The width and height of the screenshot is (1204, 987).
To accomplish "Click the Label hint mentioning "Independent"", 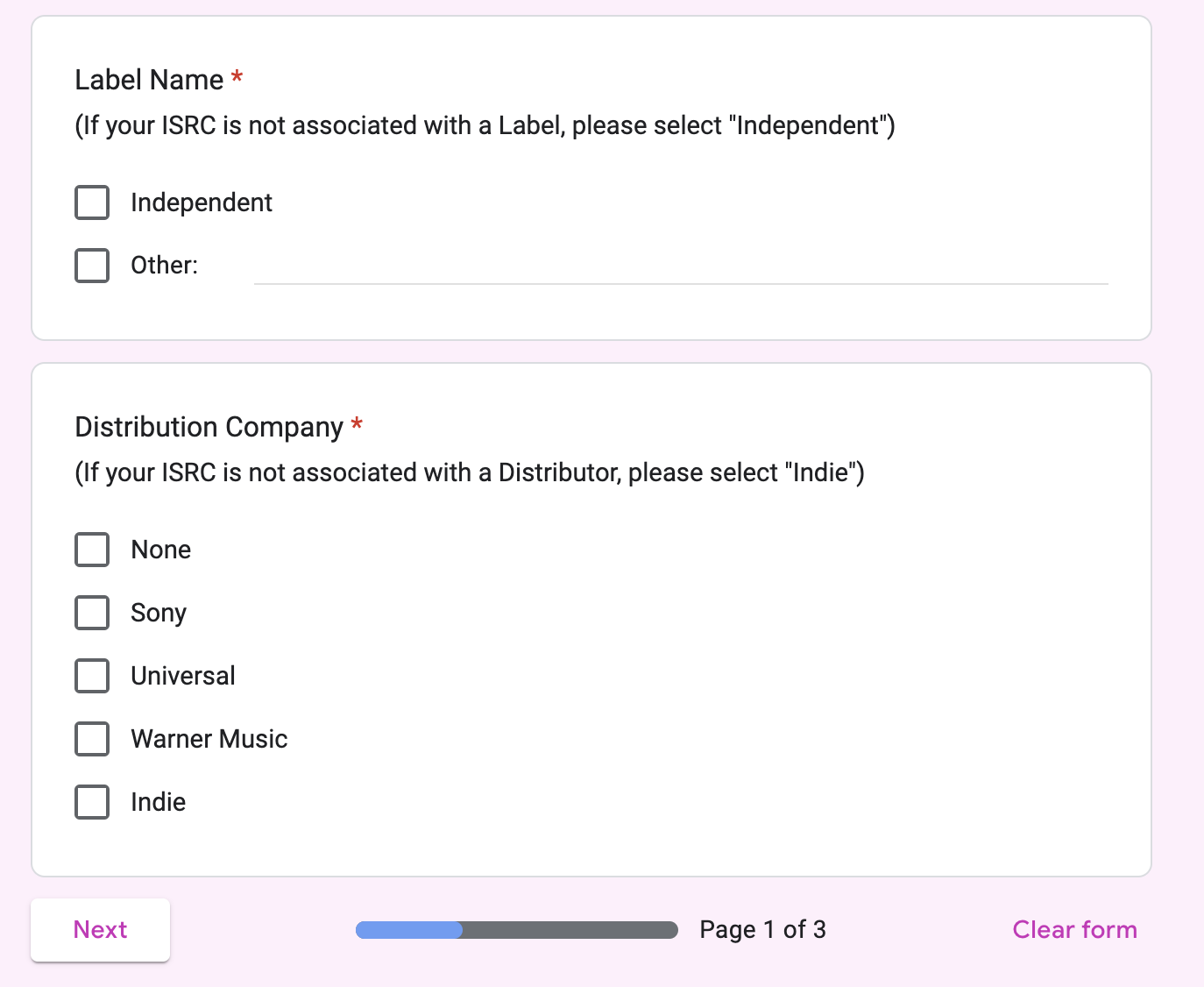I will (485, 125).
